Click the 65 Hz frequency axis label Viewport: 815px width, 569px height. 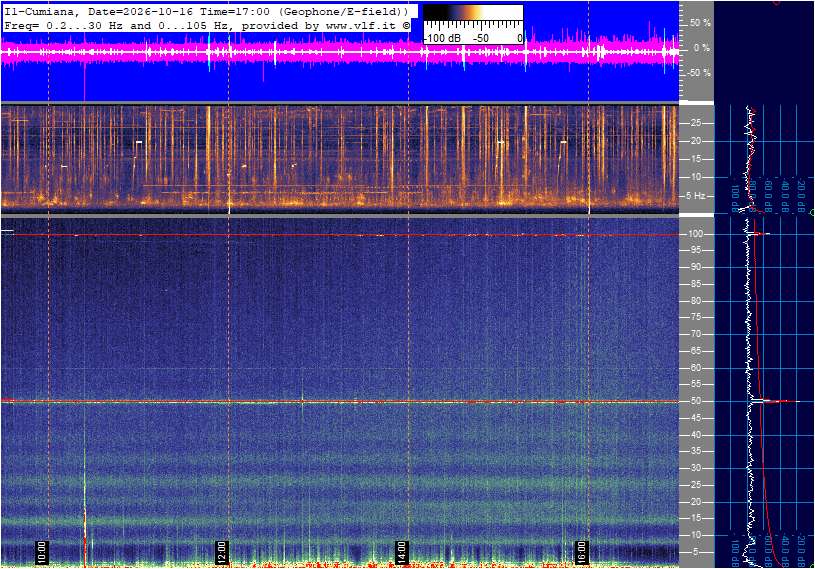pos(695,351)
